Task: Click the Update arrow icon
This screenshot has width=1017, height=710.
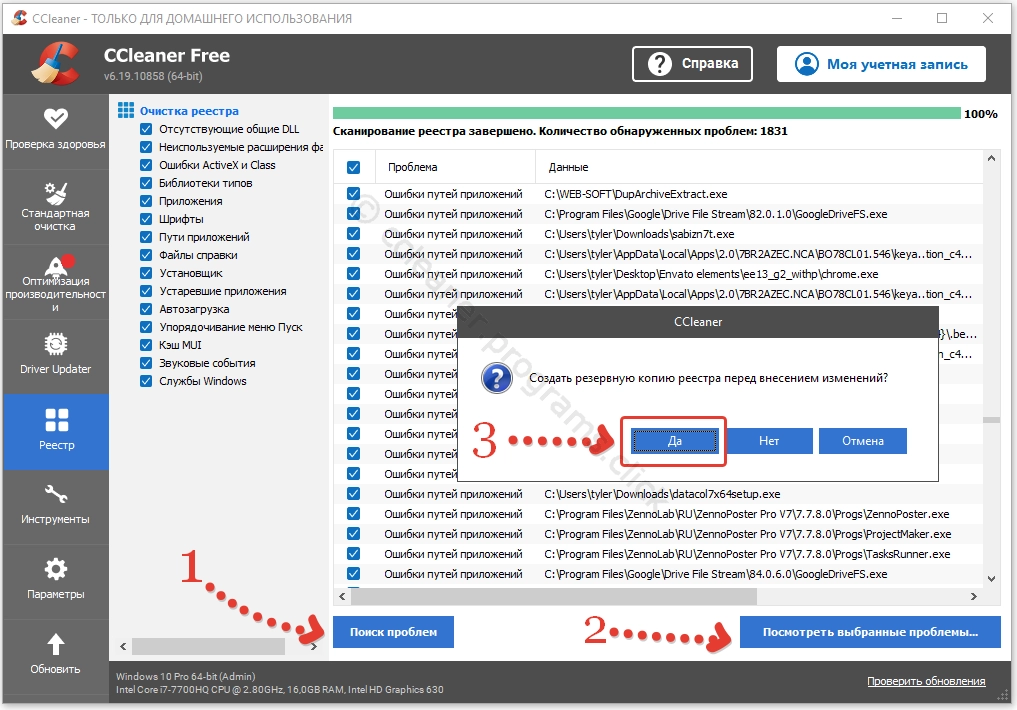Action: click(x=56, y=644)
